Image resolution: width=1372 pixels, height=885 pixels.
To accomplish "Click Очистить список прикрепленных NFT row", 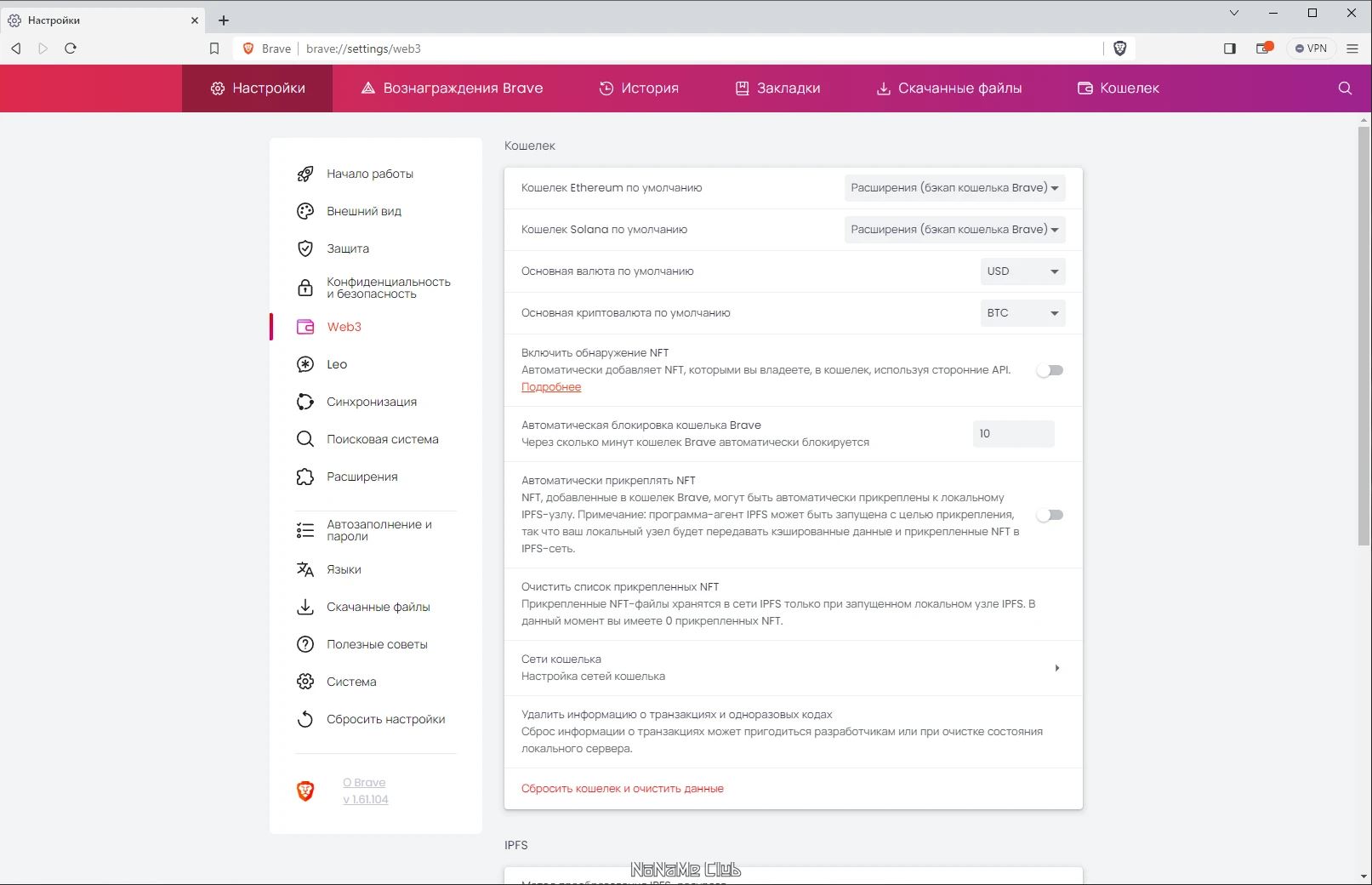I will pyautogui.click(x=793, y=604).
